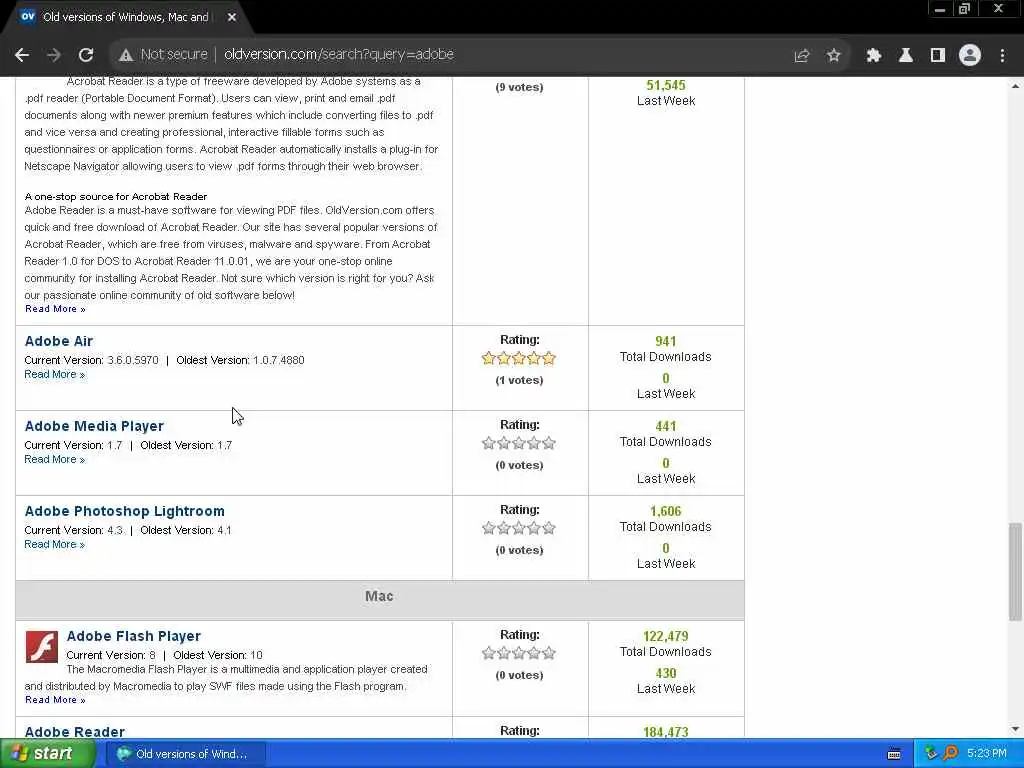Viewport: 1024px width, 768px height.
Task: Bookmark this page with the star icon
Action: [x=833, y=56]
